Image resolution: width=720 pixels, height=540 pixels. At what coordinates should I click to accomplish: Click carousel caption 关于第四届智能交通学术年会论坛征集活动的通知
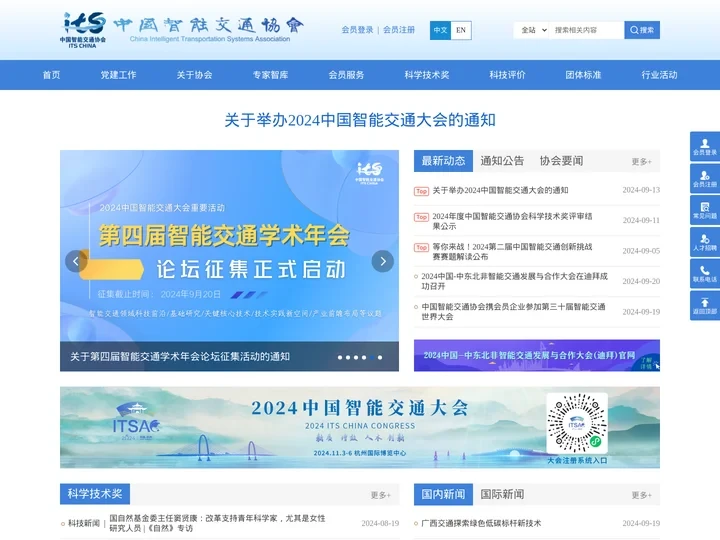click(180, 356)
